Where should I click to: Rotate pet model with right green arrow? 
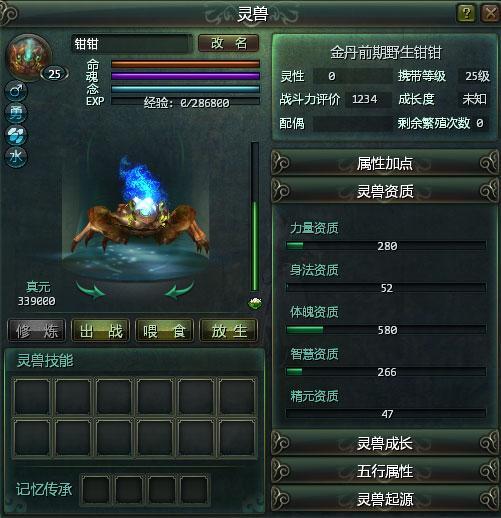click(180, 290)
